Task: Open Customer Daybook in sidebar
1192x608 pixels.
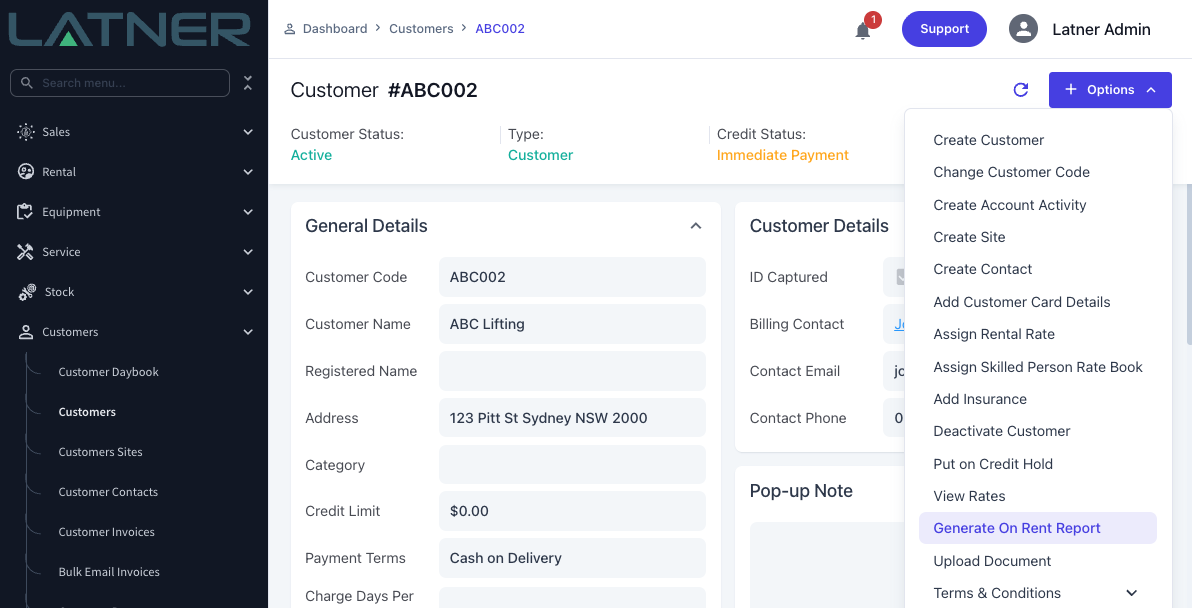Action: pos(109,372)
